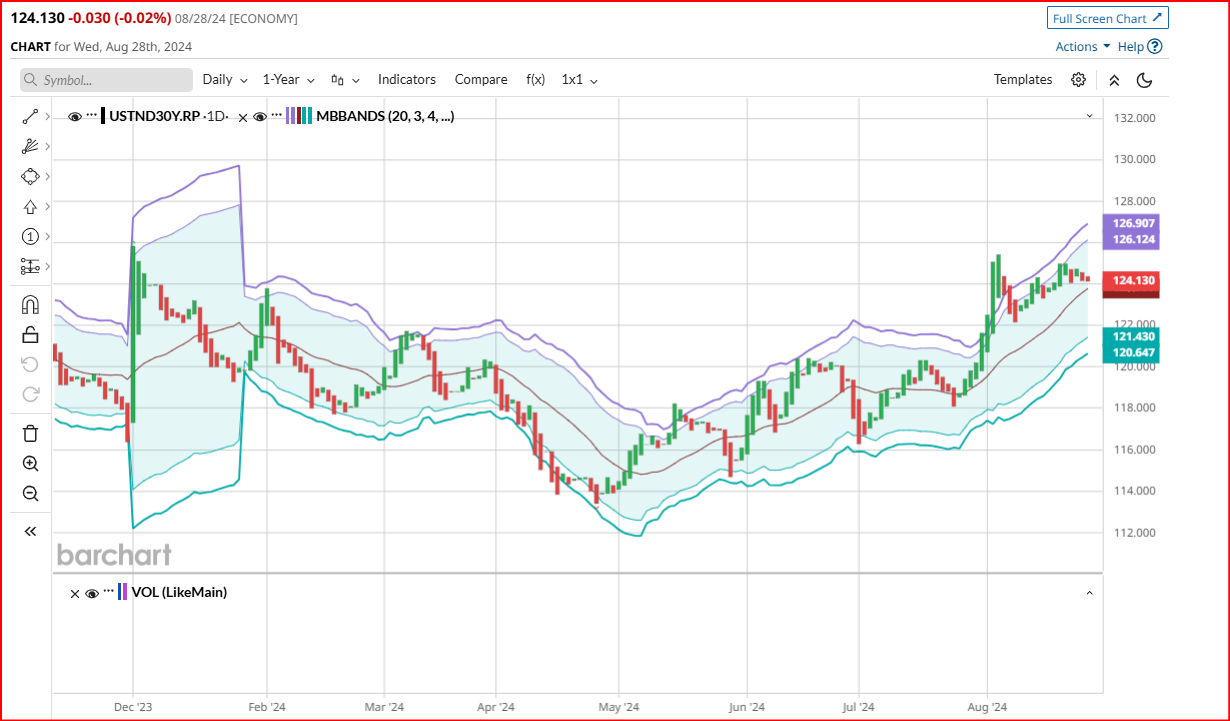Open the chart settings gear
The height and width of the screenshot is (721, 1230).
pyautogui.click(x=1078, y=79)
